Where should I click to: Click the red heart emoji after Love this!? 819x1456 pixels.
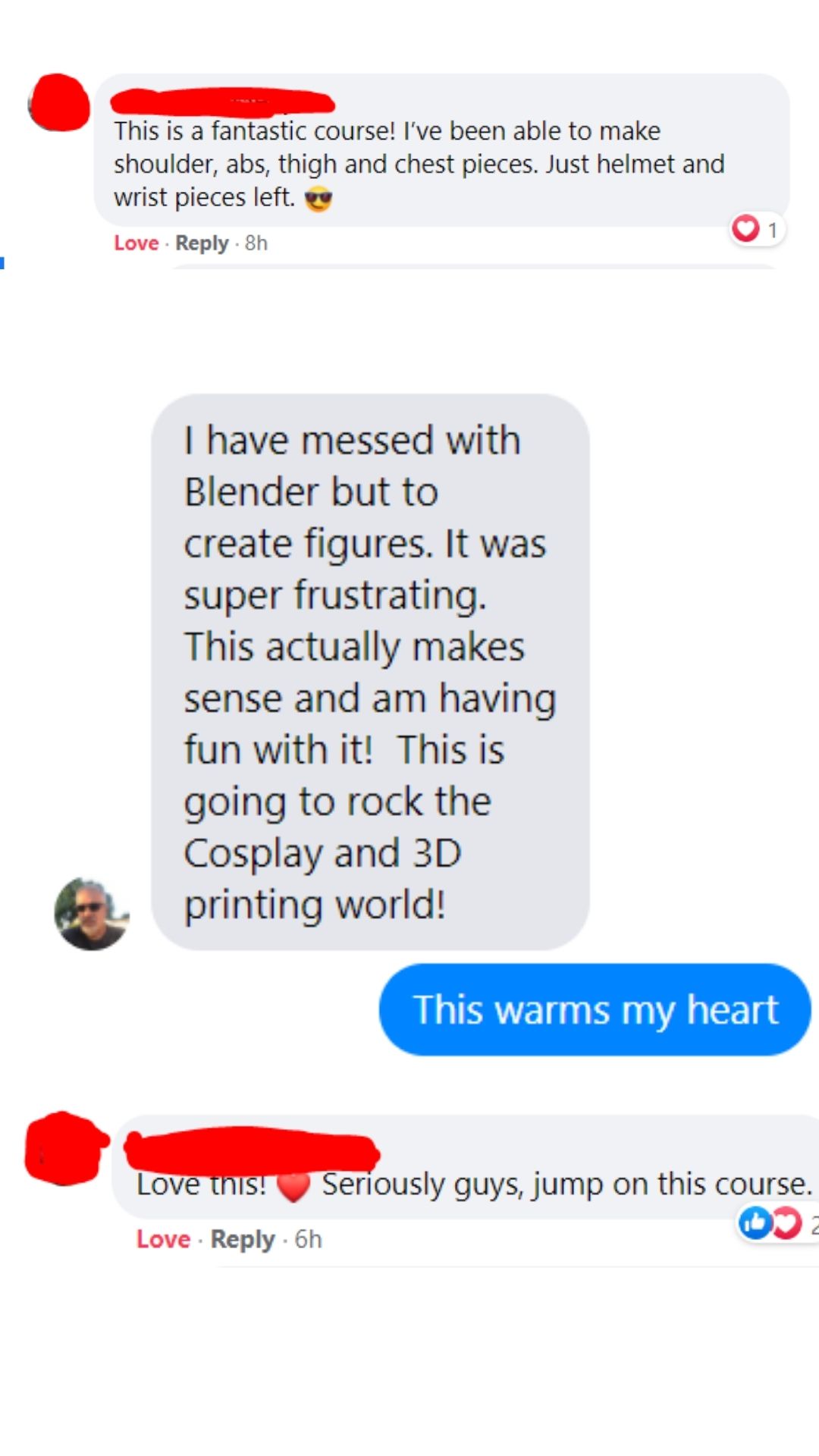tap(293, 1187)
